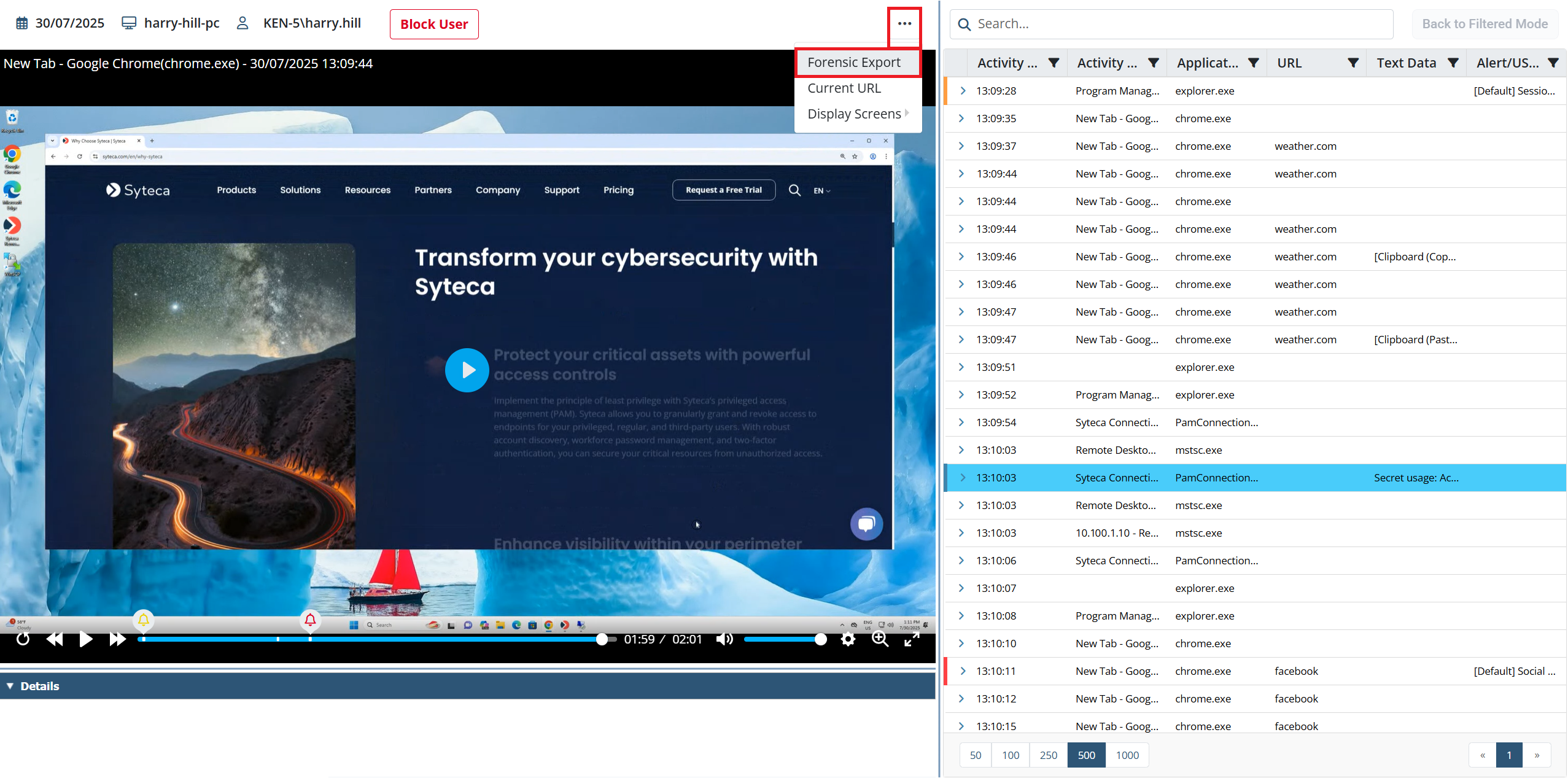Viewport: 1568px width, 778px height.
Task: Click the replay/restart icon in player
Action: pos(23,639)
